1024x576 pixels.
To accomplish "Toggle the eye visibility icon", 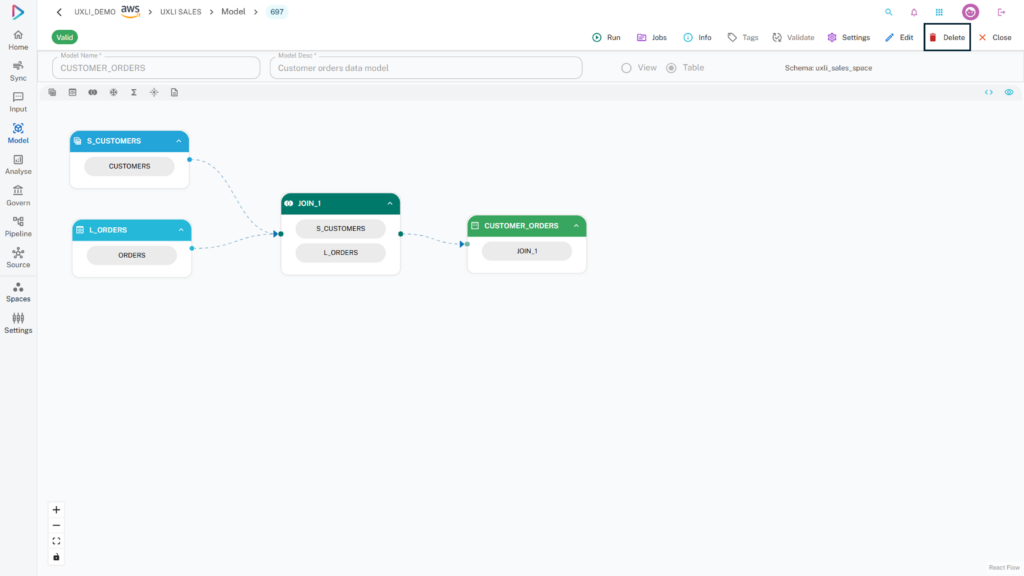I will click(1009, 92).
